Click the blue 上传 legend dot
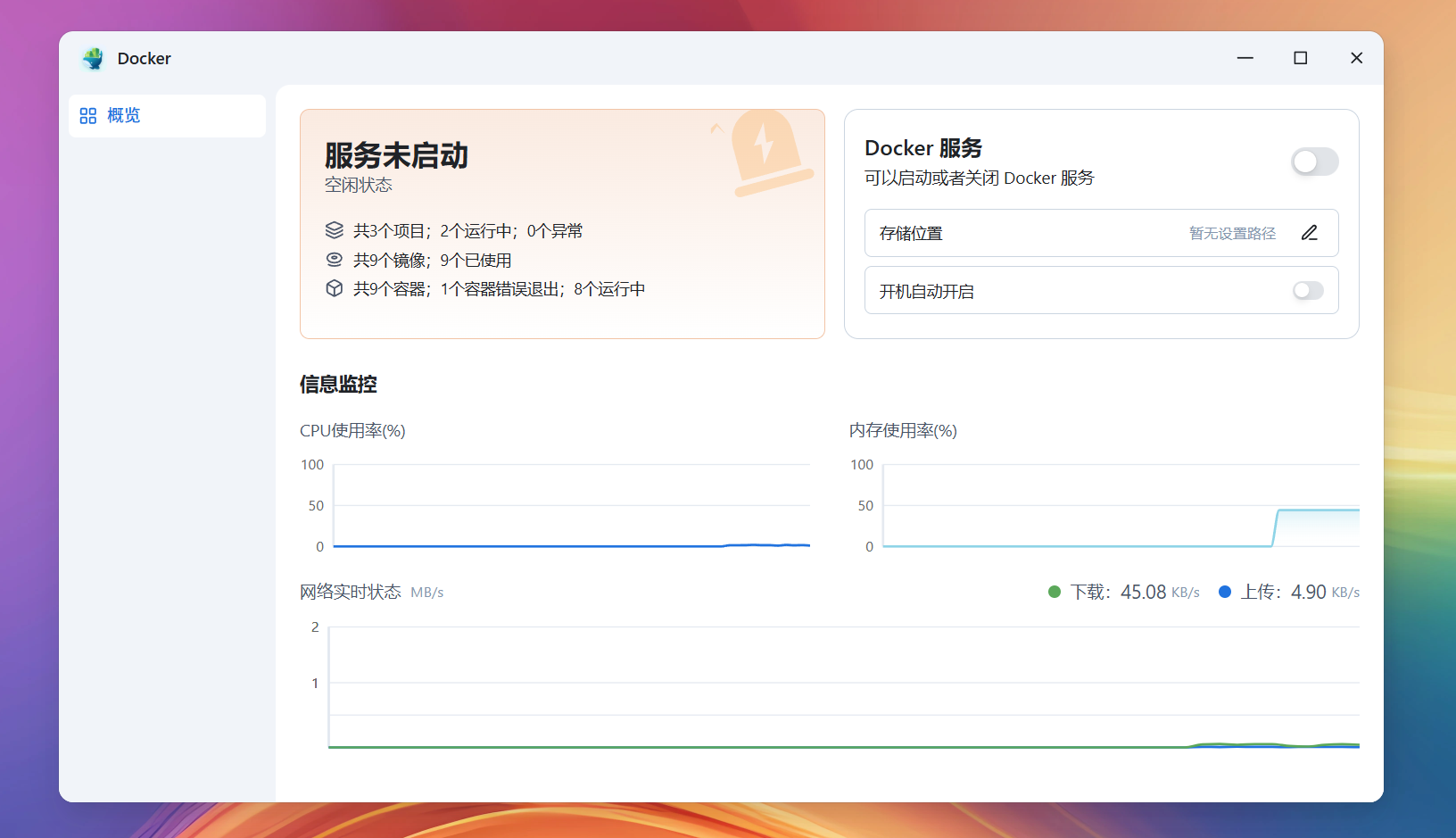This screenshot has width=1456, height=838. 1225,592
